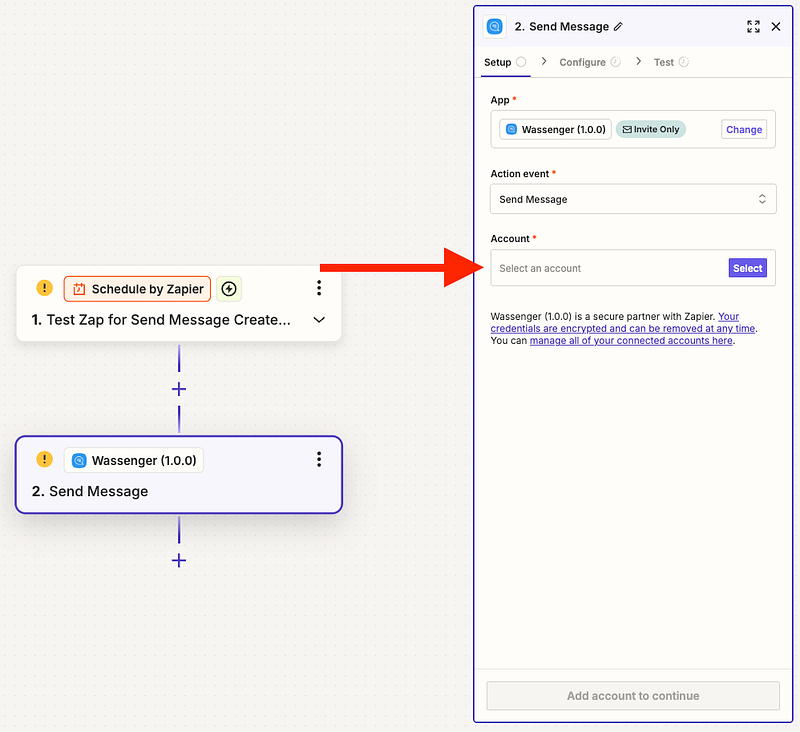Click the Select account button
Screen dimensions: 800x732
(747, 268)
